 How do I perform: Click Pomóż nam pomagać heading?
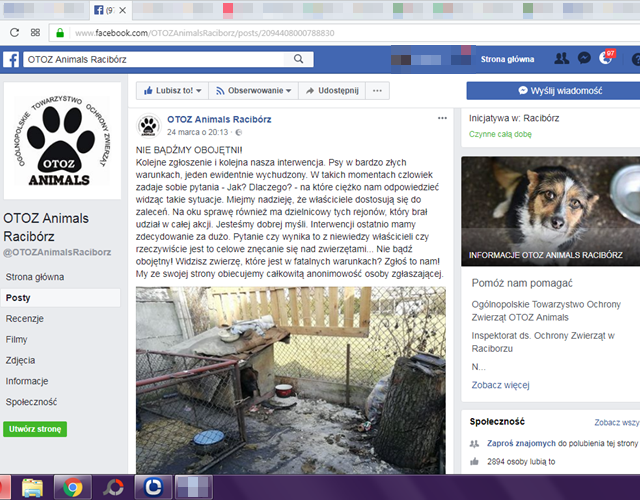click(x=522, y=283)
